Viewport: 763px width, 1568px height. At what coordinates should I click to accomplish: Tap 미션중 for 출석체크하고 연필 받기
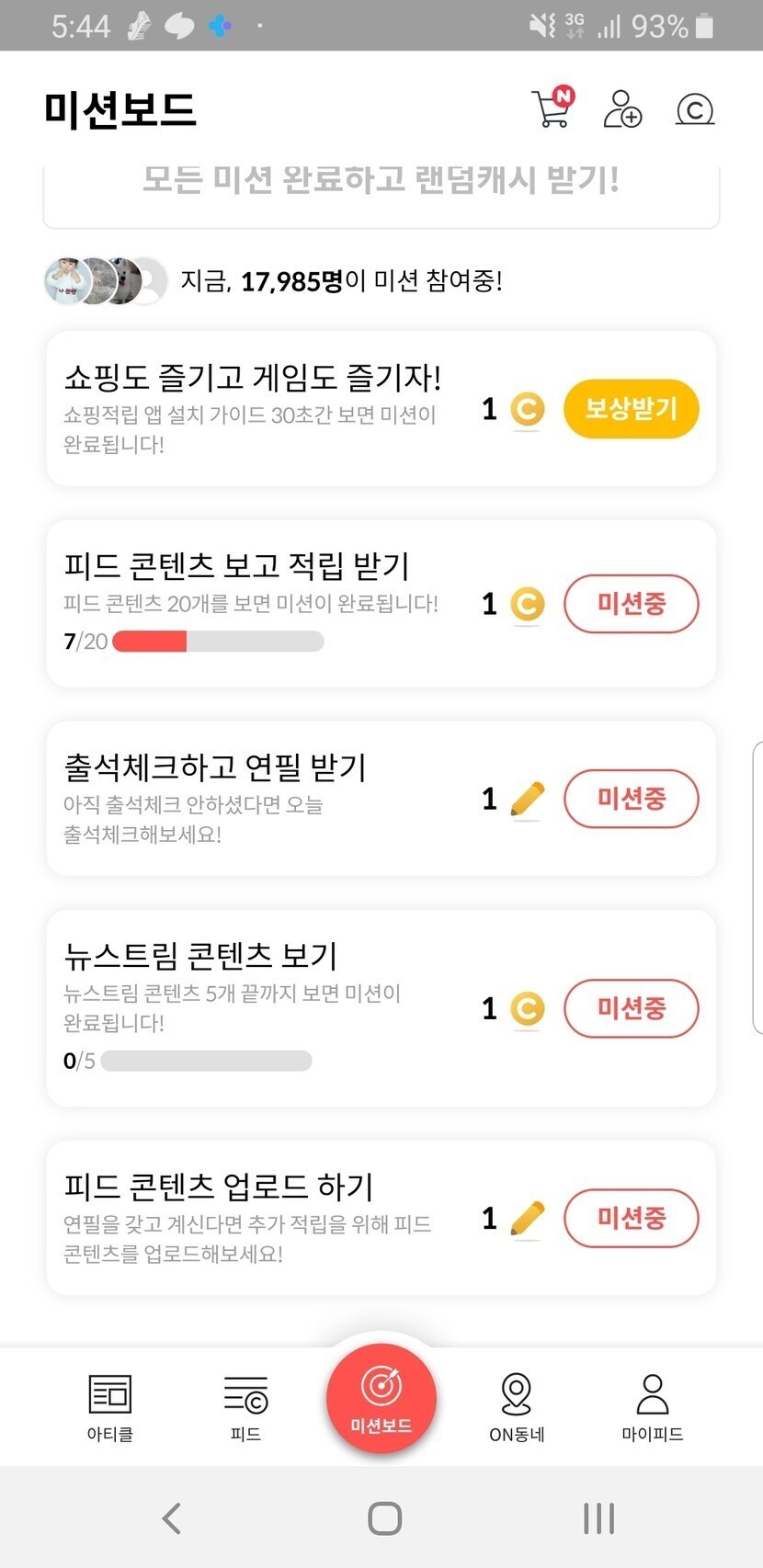(x=631, y=799)
